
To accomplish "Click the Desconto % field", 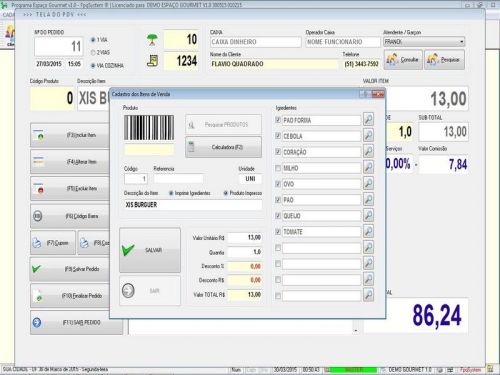I will pos(245,266).
